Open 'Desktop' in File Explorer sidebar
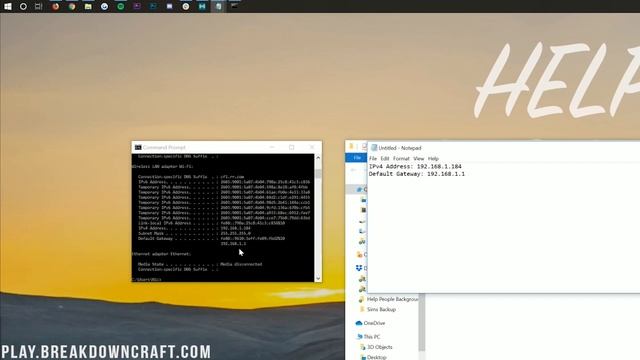This screenshot has width=640, height=360. [x=373, y=357]
